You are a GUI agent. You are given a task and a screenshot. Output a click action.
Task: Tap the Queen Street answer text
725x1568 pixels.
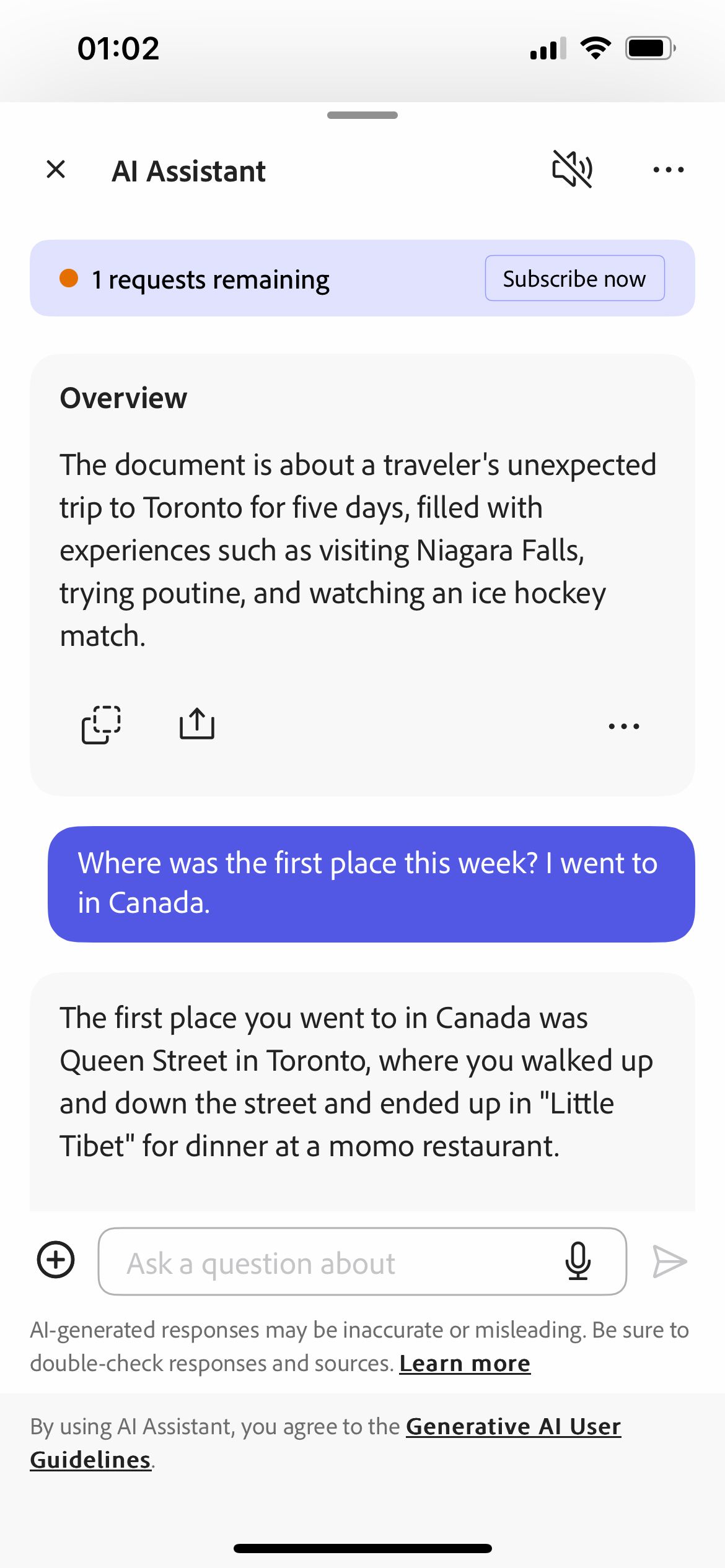click(x=356, y=1081)
